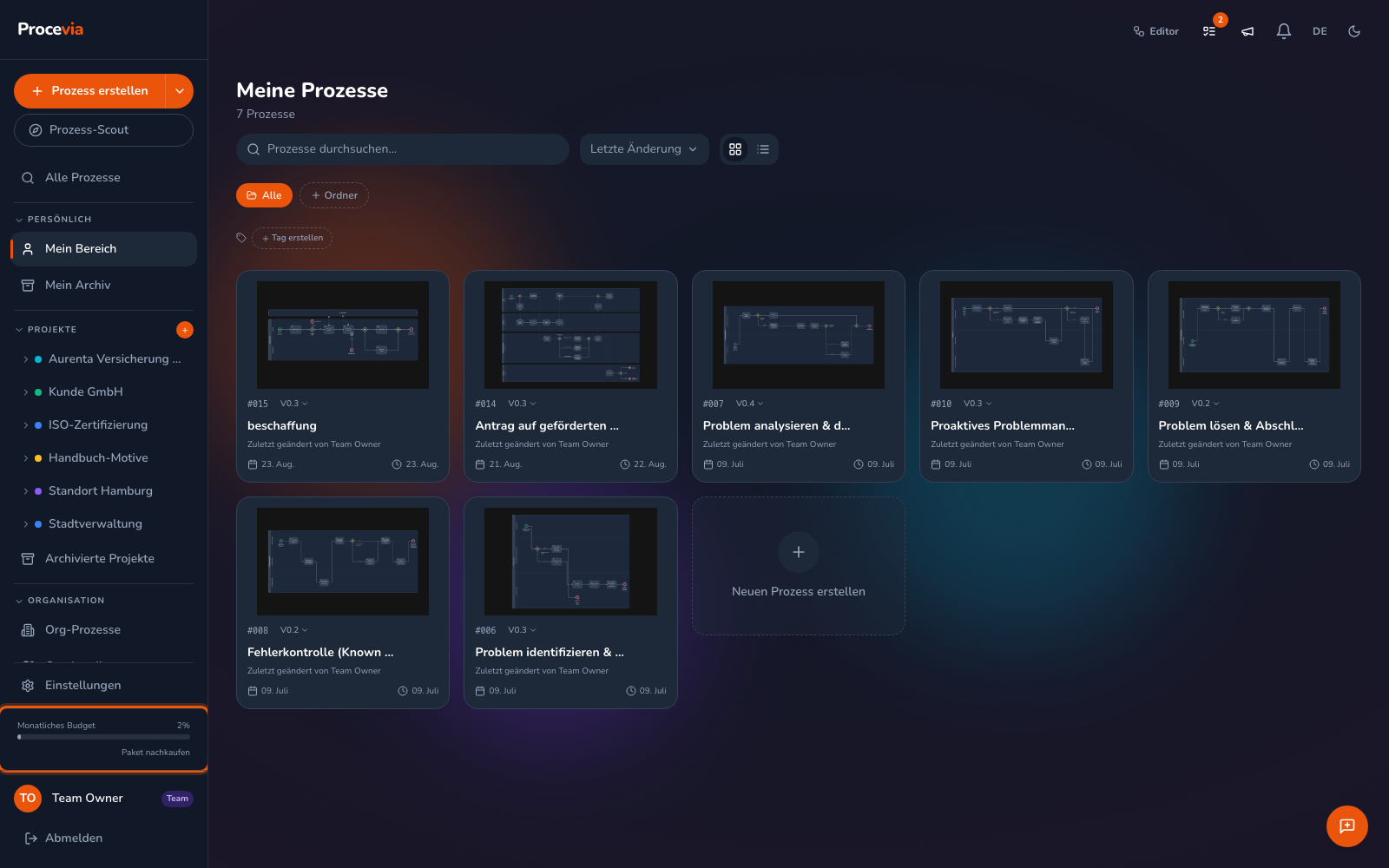The image size is (1389, 868).
Task: Click Neuen Prozess erstellen card
Action: pos(799,566)
